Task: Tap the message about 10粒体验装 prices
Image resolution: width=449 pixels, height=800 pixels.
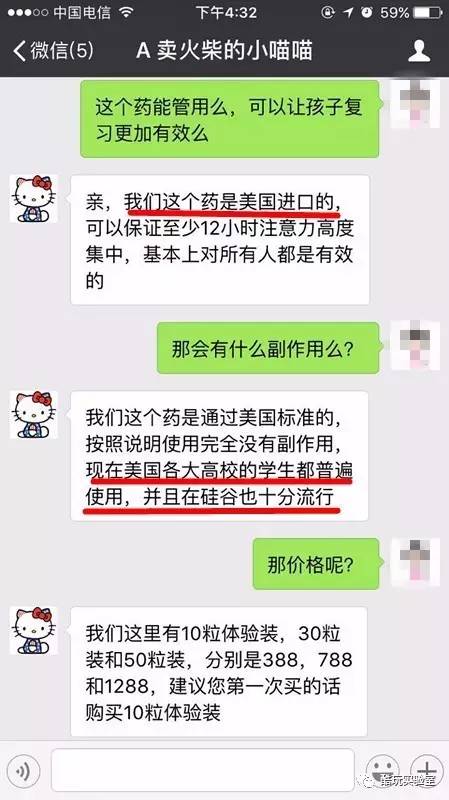Action: [x=219, y=672]
